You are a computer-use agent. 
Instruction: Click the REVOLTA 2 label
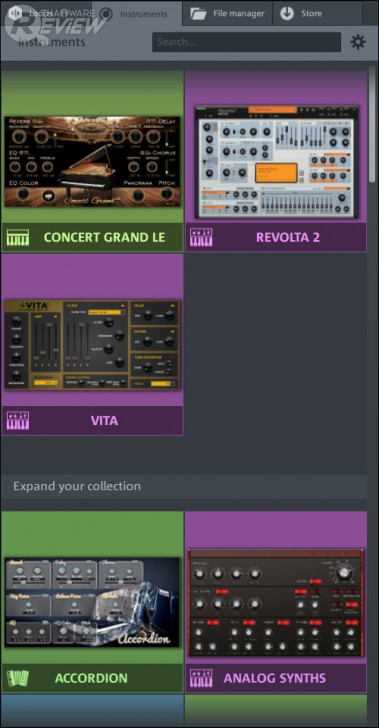288,237
